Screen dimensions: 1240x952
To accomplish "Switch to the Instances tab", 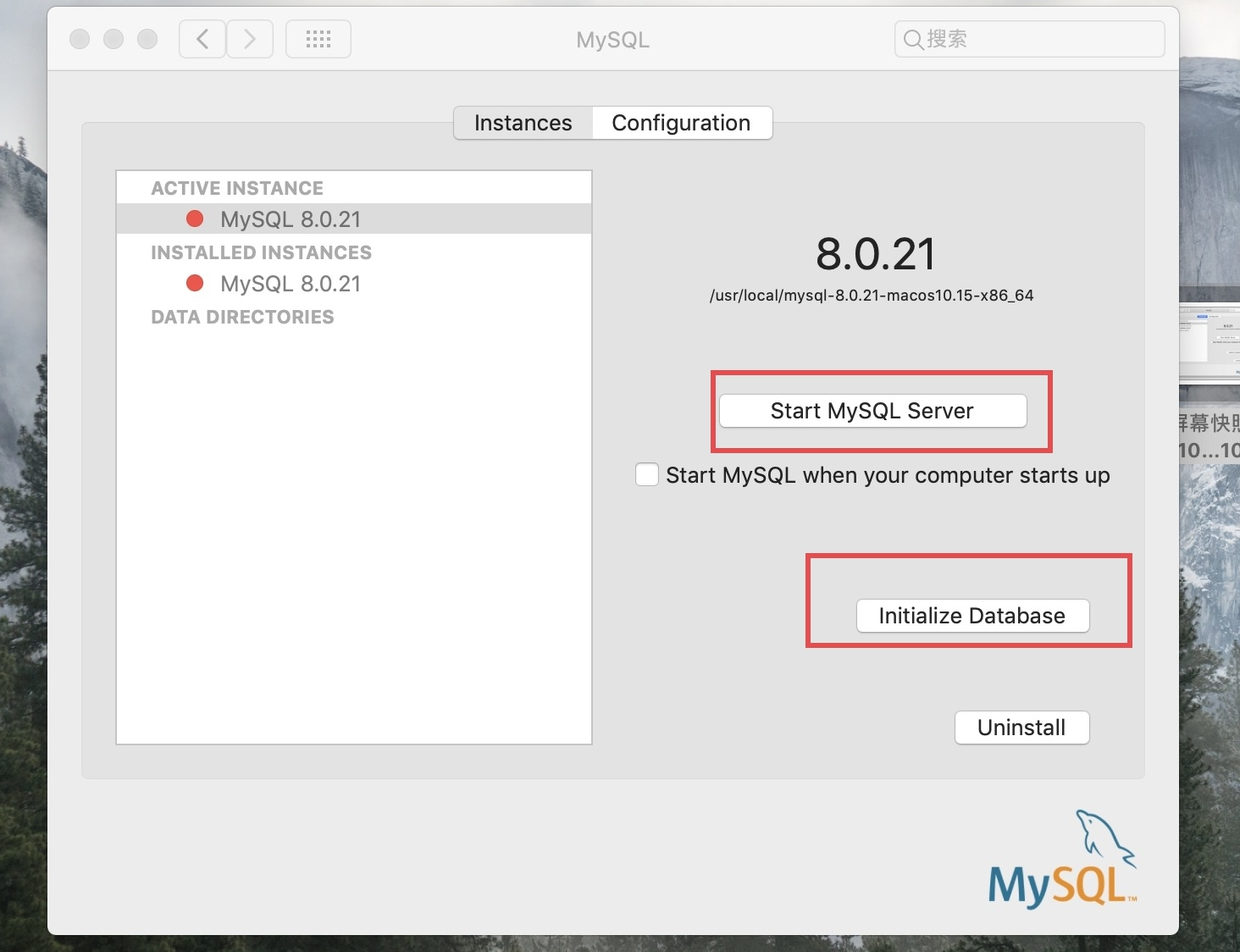I will click(523, 123).
